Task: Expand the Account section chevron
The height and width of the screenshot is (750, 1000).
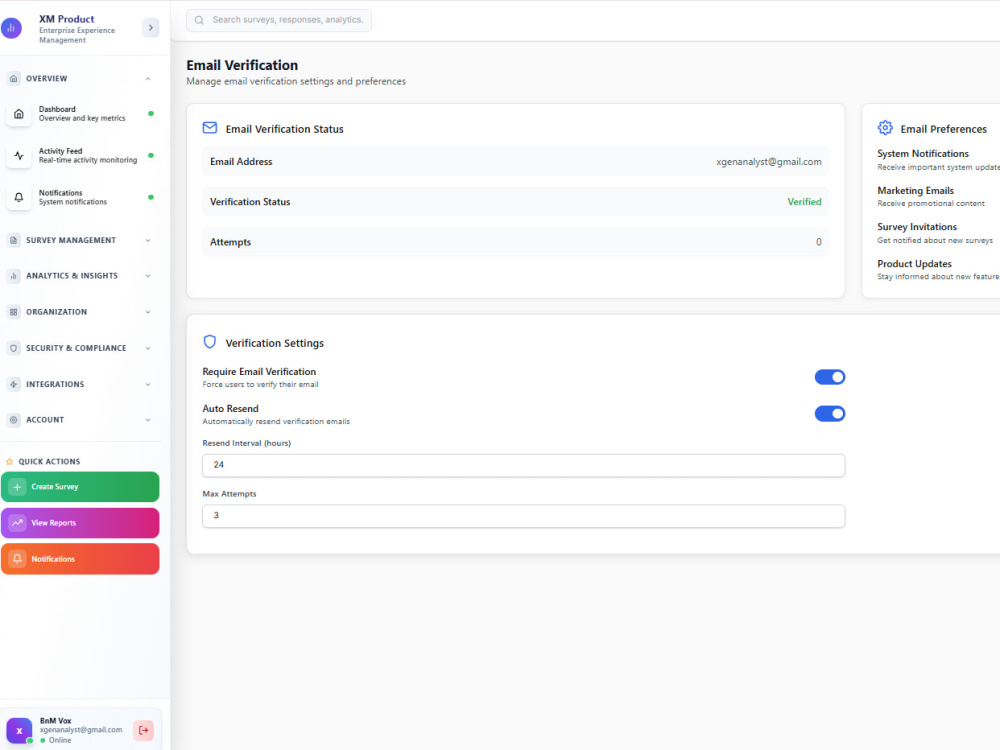Action: (148, 420)
